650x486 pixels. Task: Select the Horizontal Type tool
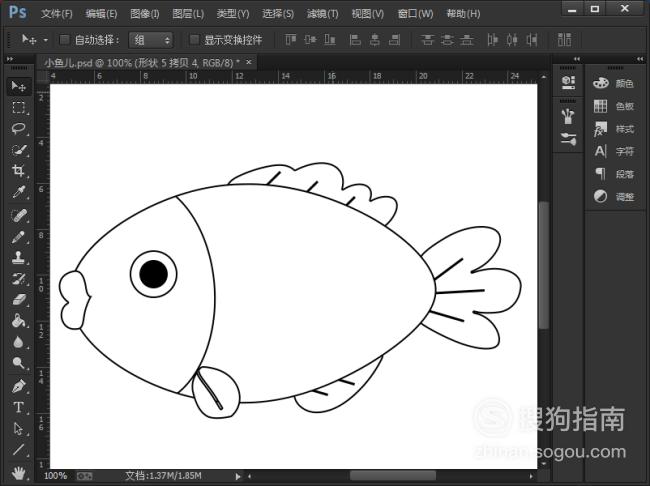coord(19,407)
